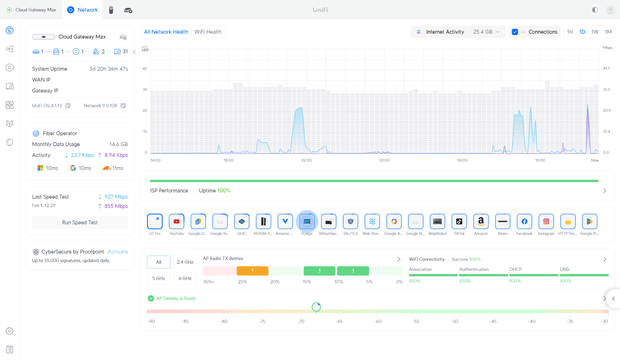Open the UniFi OS 4.1.13 release notes icon

pos(68,106)
